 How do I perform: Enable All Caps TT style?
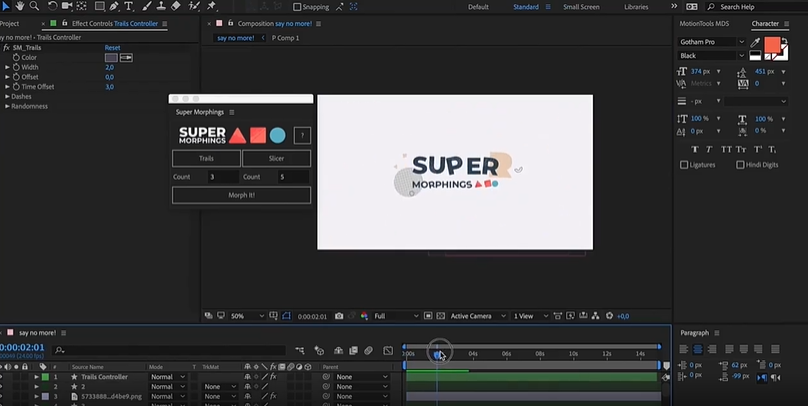(x=727, y=149)
